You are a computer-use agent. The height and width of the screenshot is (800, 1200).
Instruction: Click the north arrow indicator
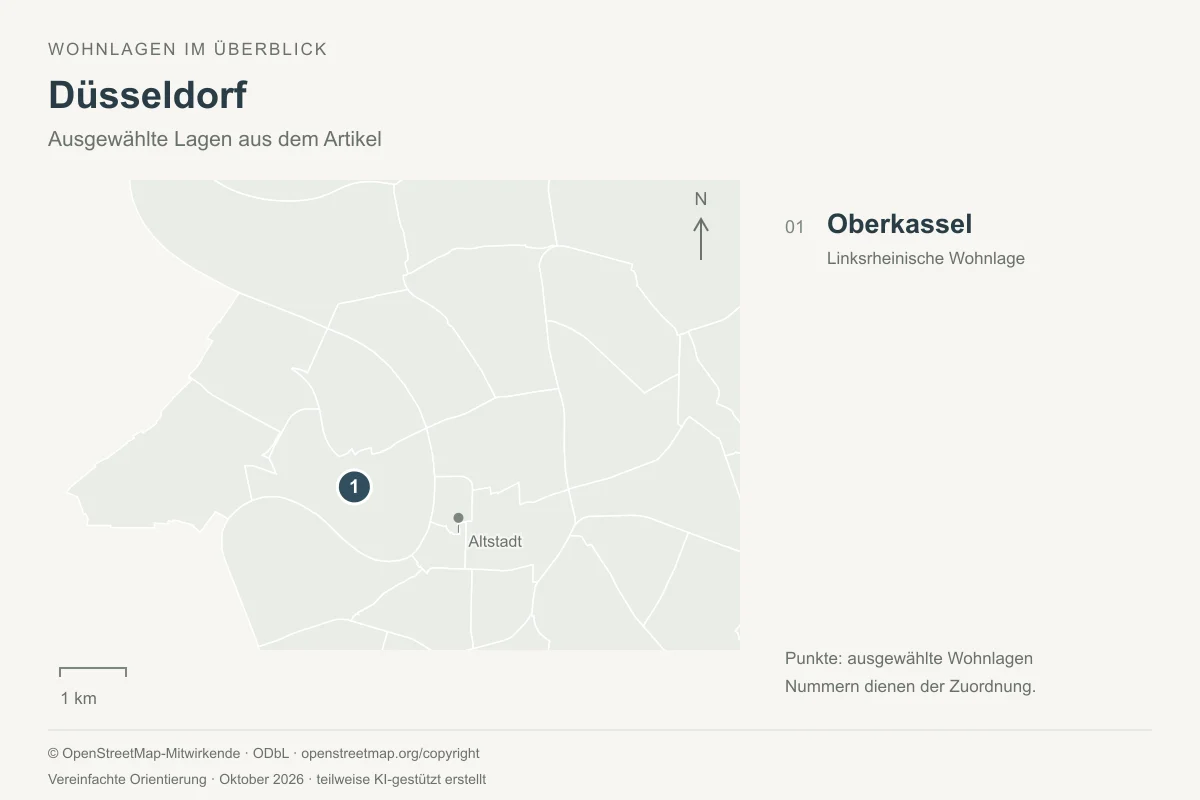point(701,239)
